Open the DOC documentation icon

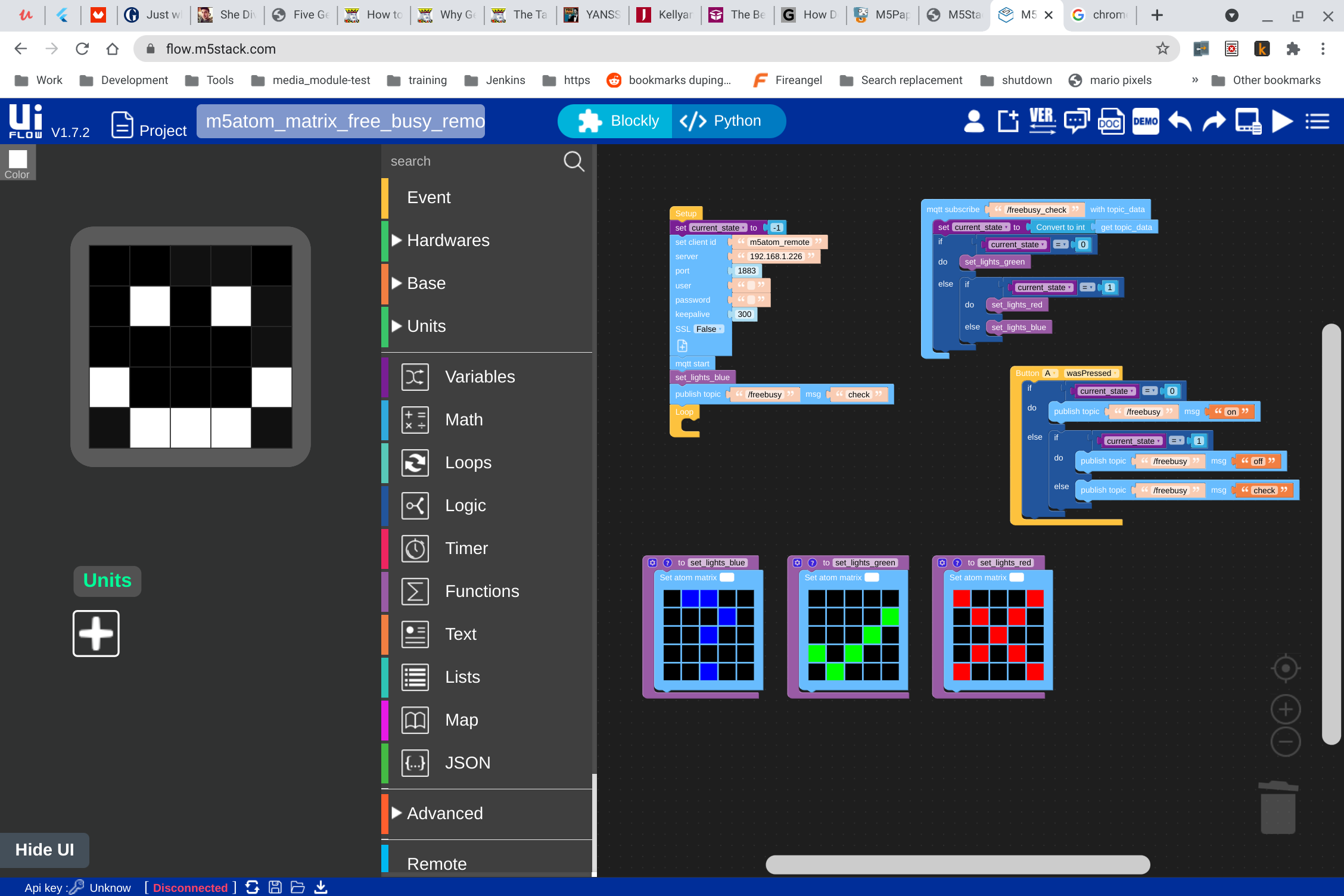pyautogui.click(x=1110, y=122)
